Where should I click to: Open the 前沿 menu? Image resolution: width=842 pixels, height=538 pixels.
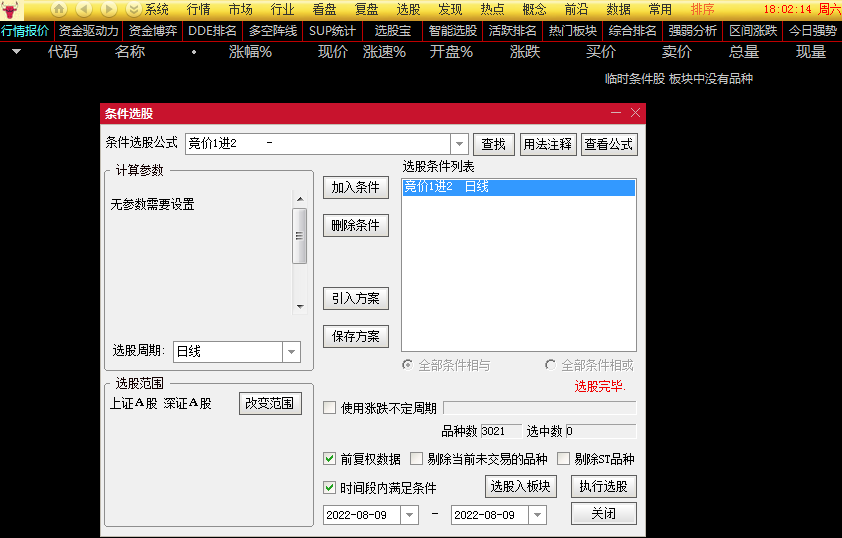tap(577, 9)
